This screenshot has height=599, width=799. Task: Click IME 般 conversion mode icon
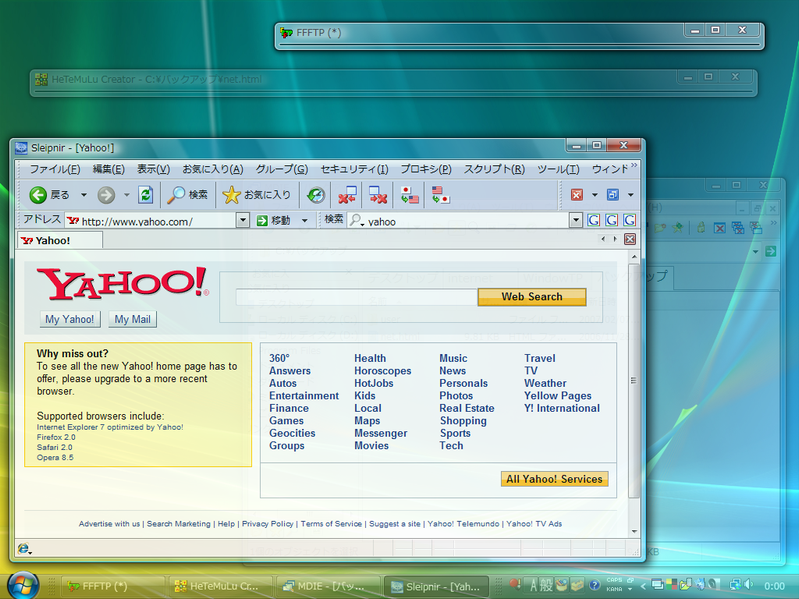(x=546, y=585)
